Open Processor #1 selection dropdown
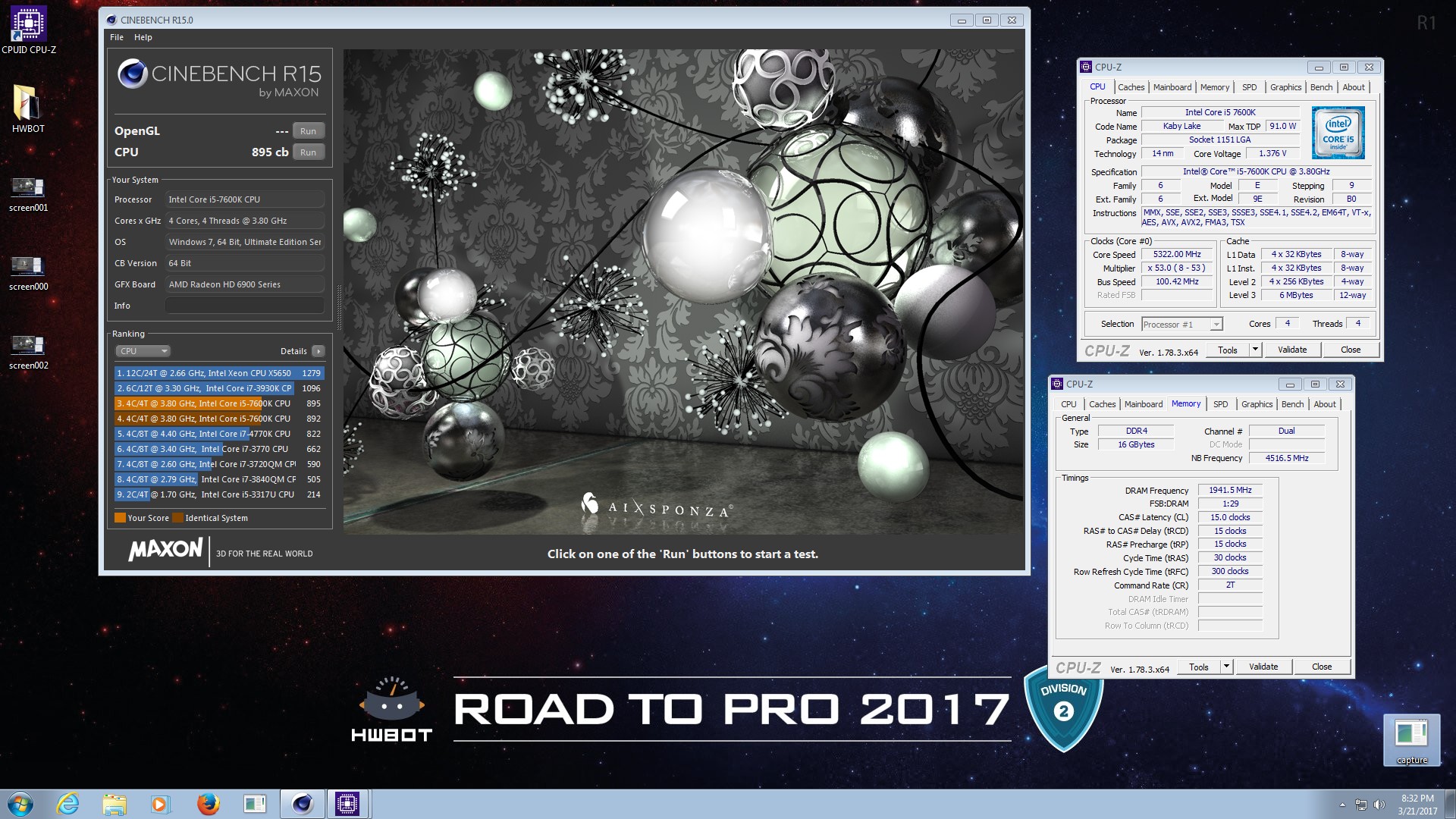Screen dimensions: 1456x819 (x=1181, y=325)
